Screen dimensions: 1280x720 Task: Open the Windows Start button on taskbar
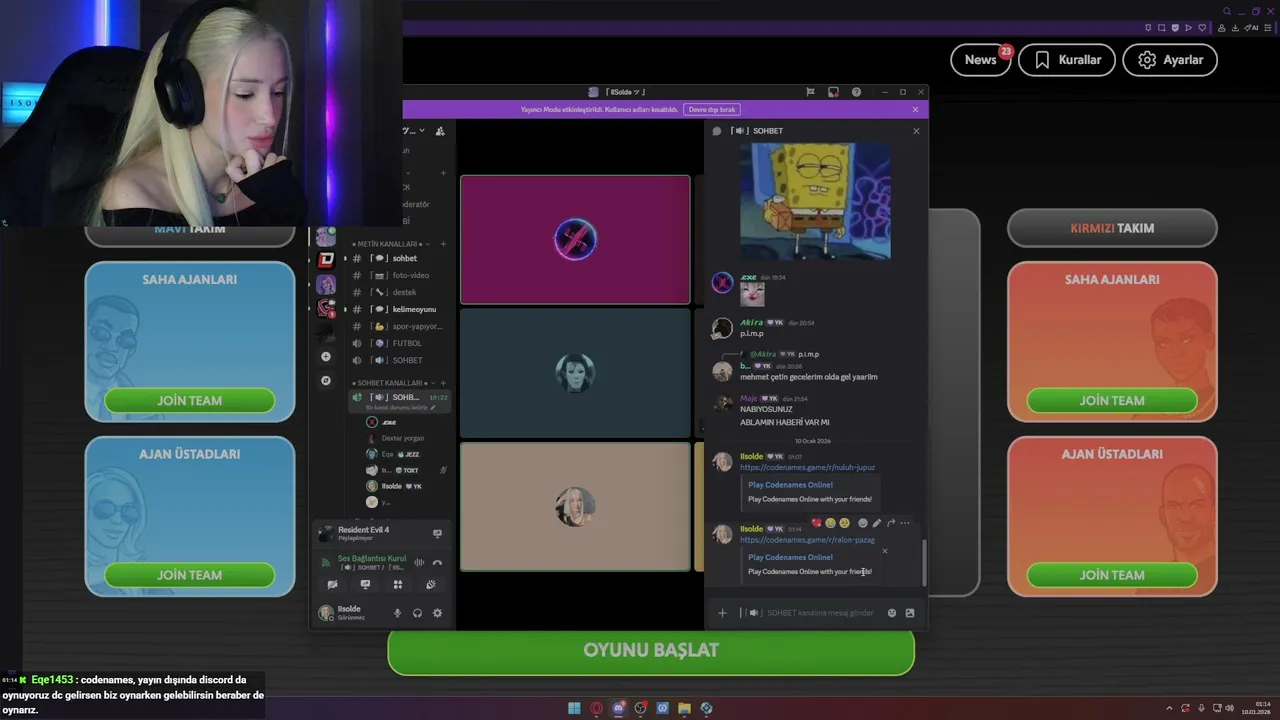pos(574,708)
